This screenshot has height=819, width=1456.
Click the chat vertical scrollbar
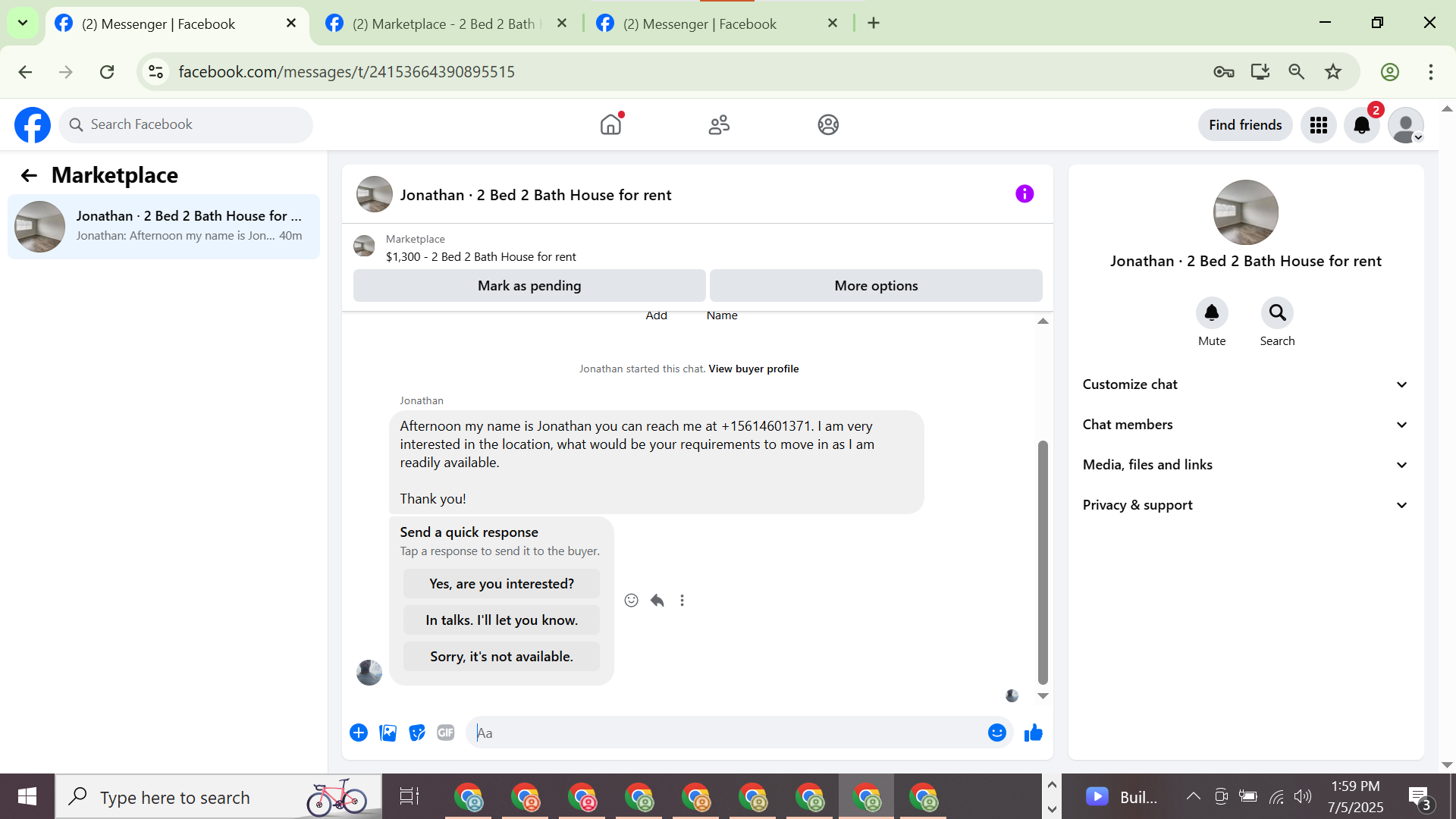(1043, 561)
